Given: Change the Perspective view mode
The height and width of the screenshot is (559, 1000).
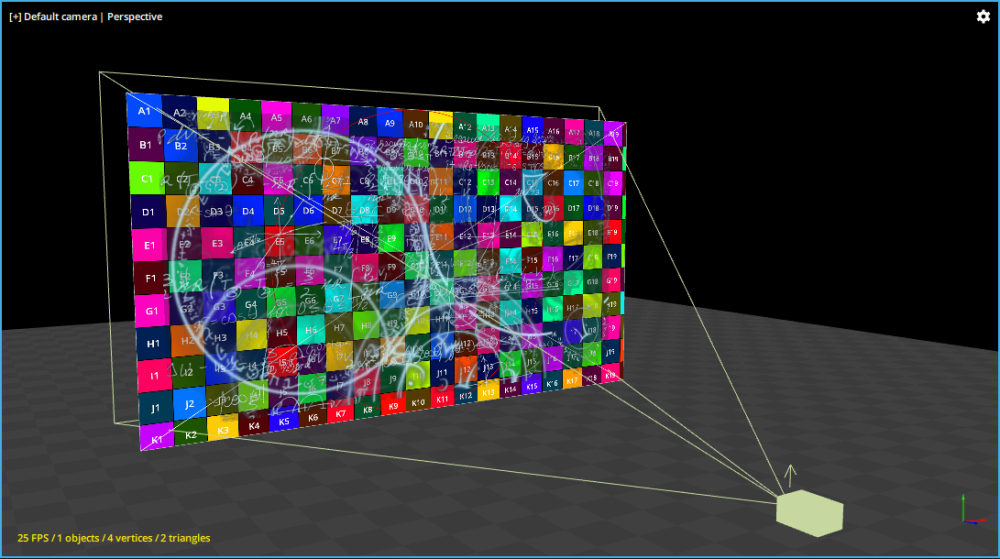Looking at the screenshot, I should 135,17.
